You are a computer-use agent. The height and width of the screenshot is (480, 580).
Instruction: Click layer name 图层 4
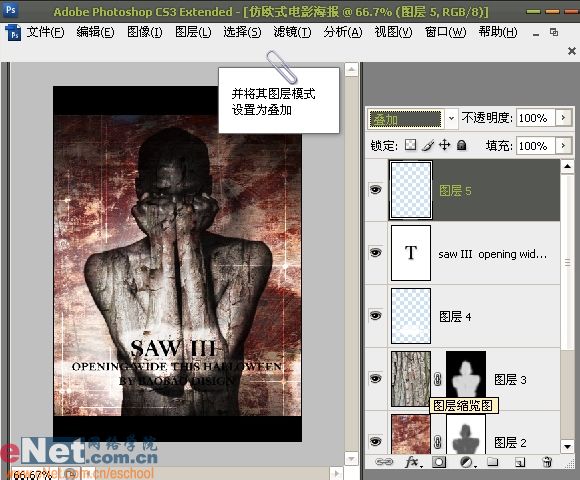(455, 317)
